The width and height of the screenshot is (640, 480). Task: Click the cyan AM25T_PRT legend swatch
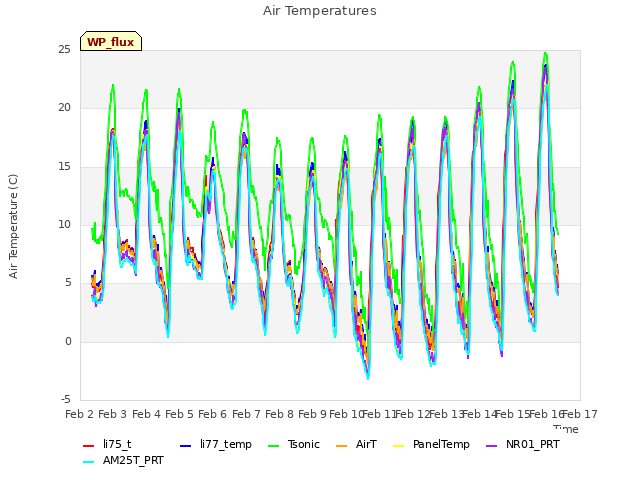[x=89, y=462]
